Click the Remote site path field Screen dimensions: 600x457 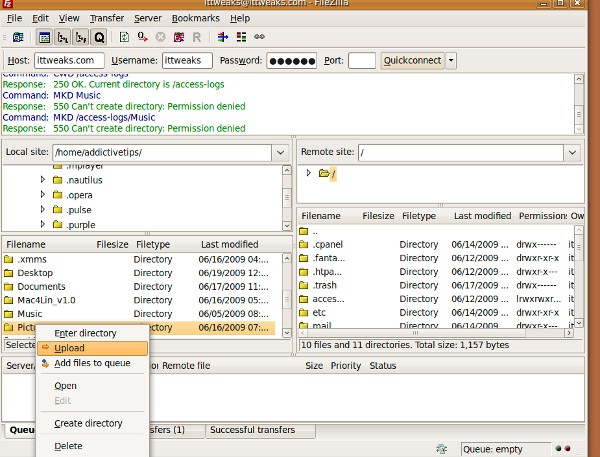pyautogui.click(x=461, y=152)
